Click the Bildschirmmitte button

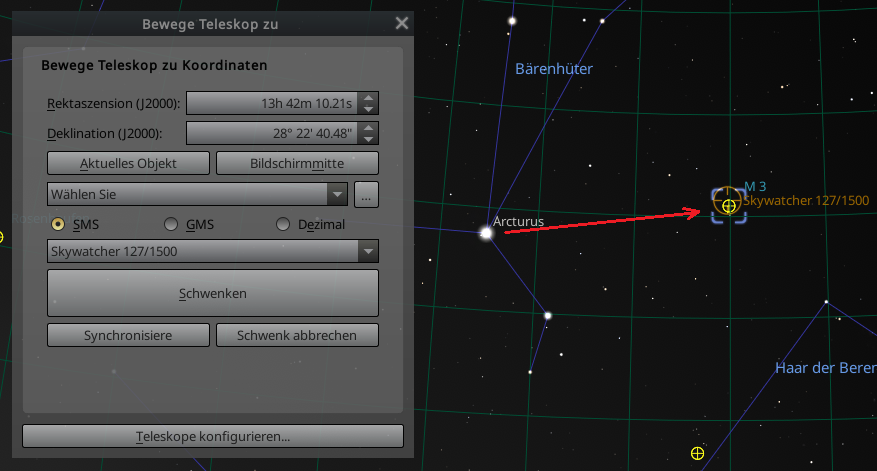pos(297,163)
